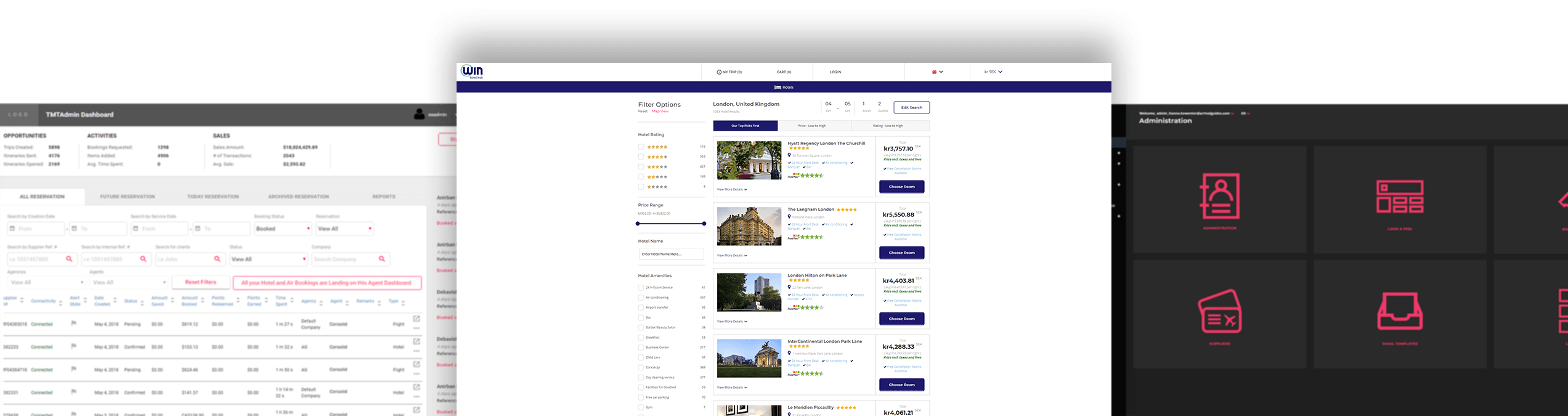The width and height of the screenshot is (1568, 416).
Task: Open the language flag dropdown
Action: [937, 72]
